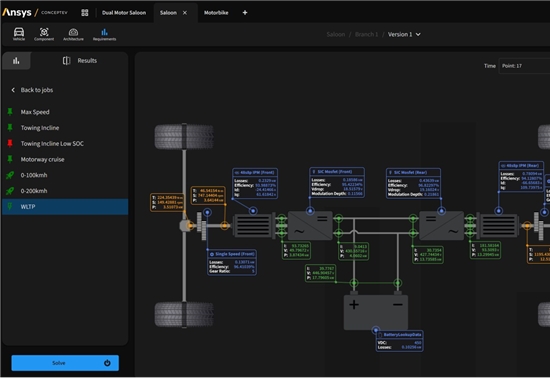Select the Motorway cruise job
This screenshot has height=378, width=550.
(65, 159)
